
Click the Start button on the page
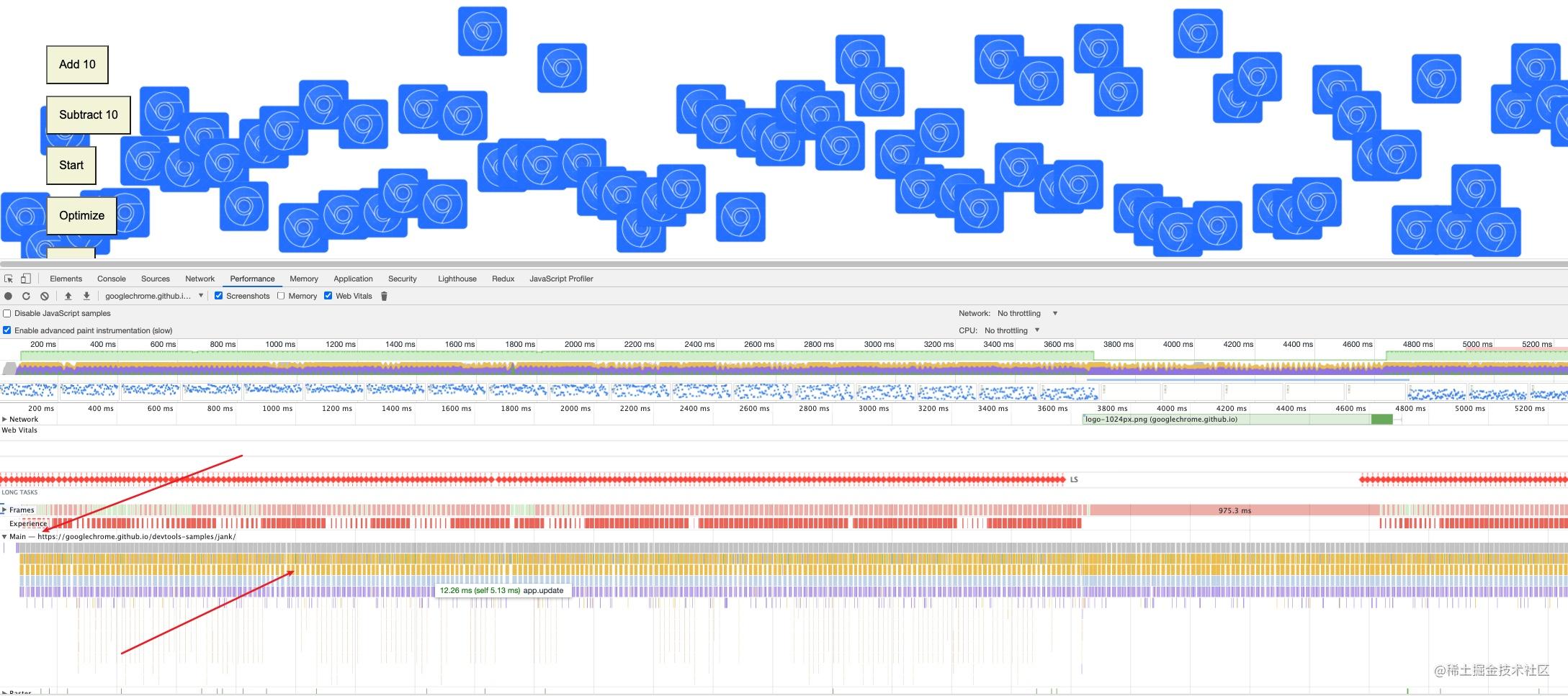point(71,165)
